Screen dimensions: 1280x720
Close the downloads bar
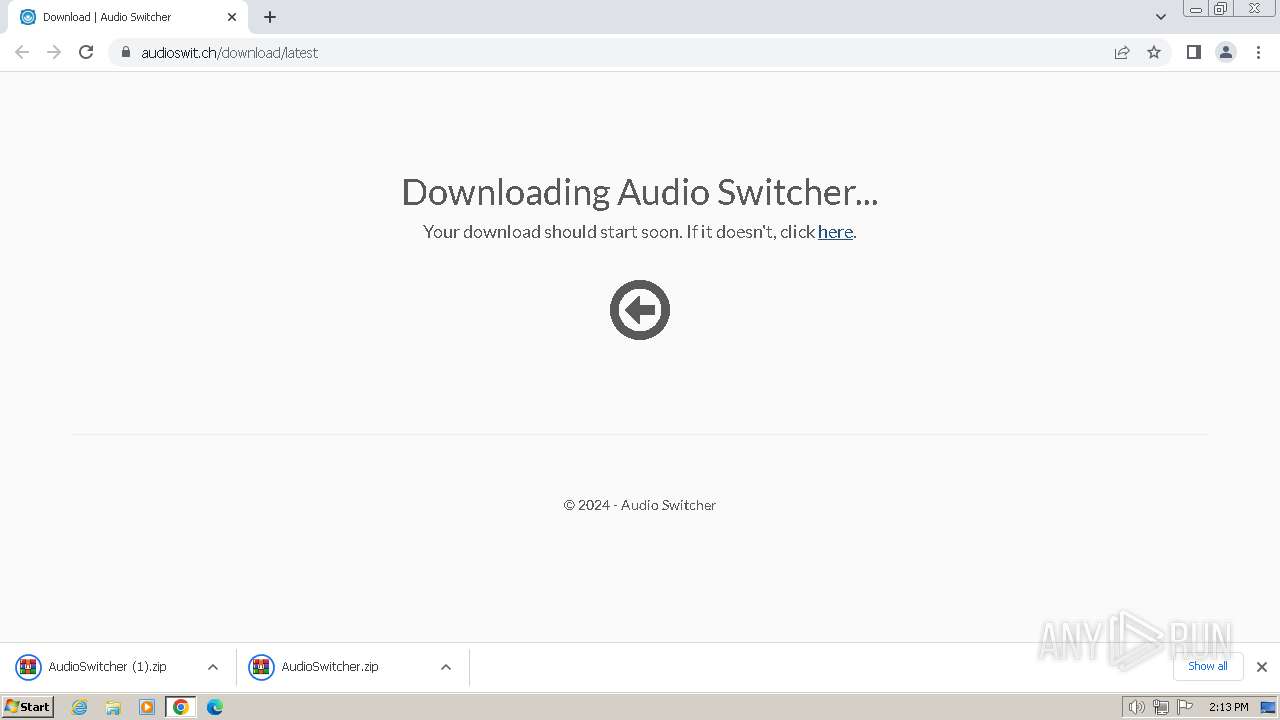click(x=1262, y=667)
